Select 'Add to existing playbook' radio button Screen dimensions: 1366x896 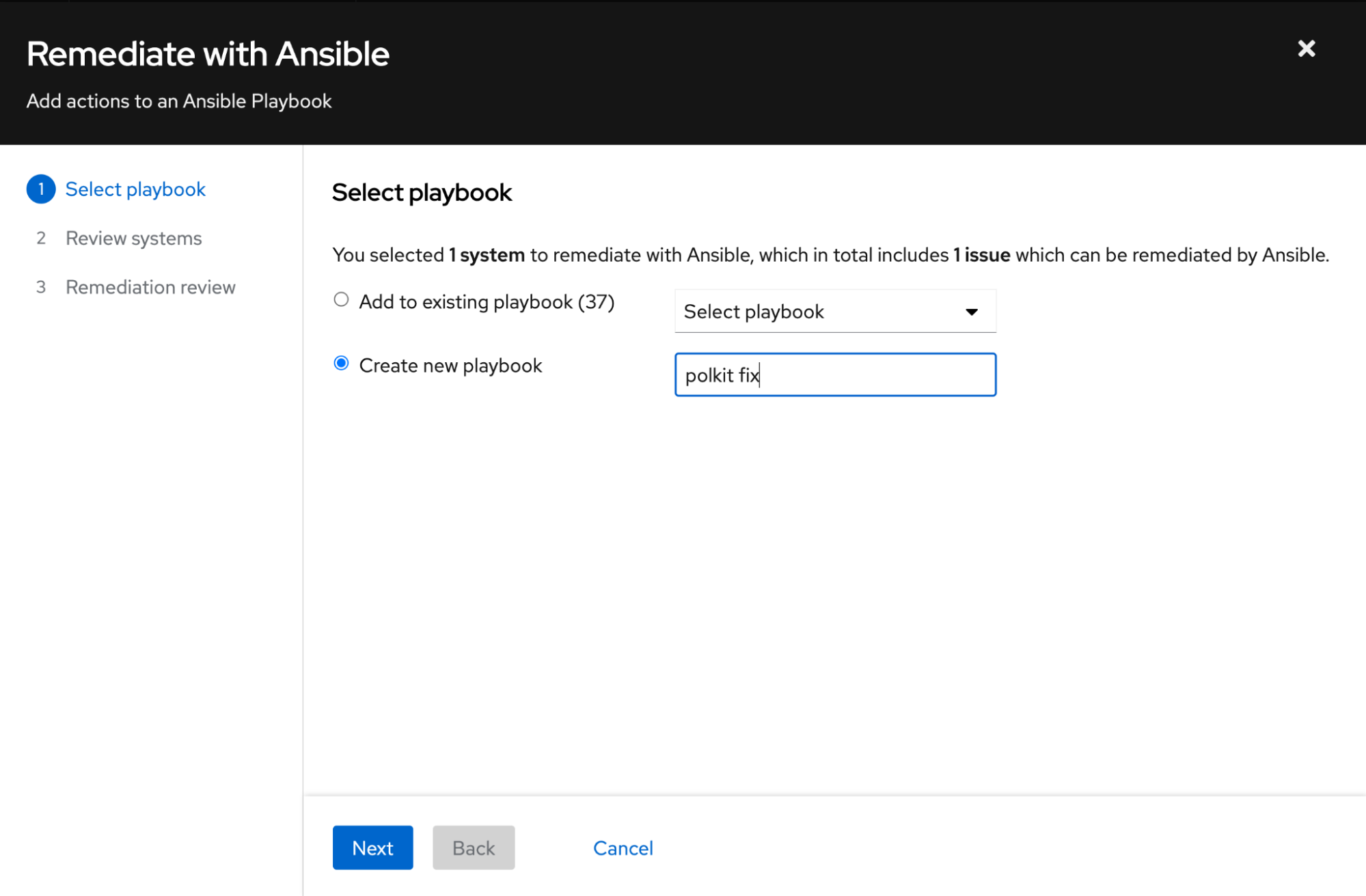341,300
